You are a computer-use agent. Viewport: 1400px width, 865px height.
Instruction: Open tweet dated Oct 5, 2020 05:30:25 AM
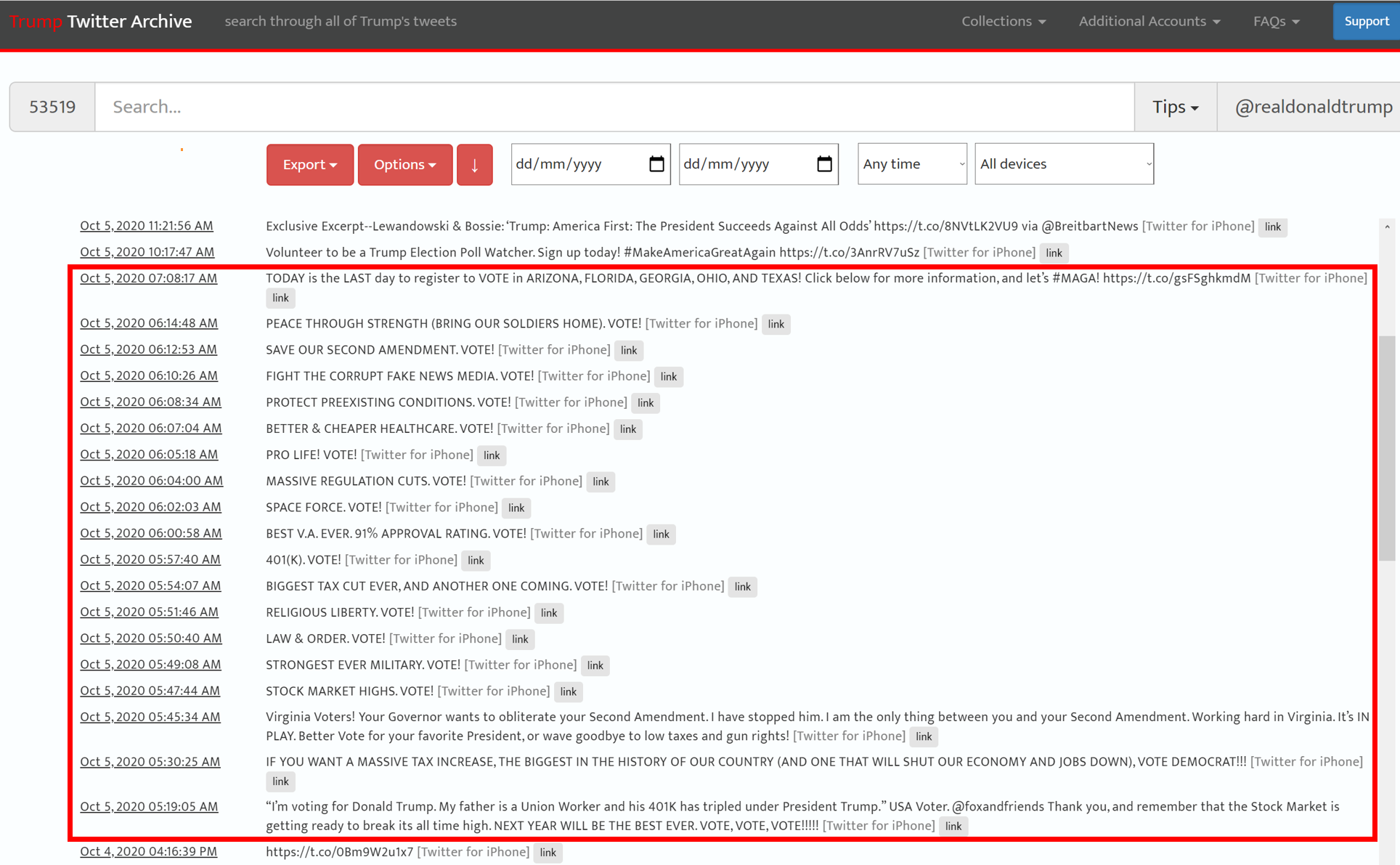pos(150,762)
